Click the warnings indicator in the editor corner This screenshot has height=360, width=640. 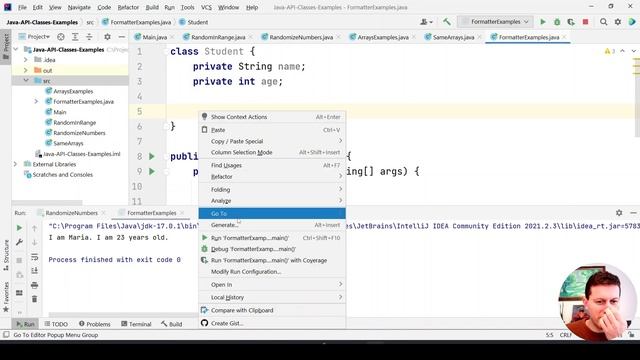[610, 51]
